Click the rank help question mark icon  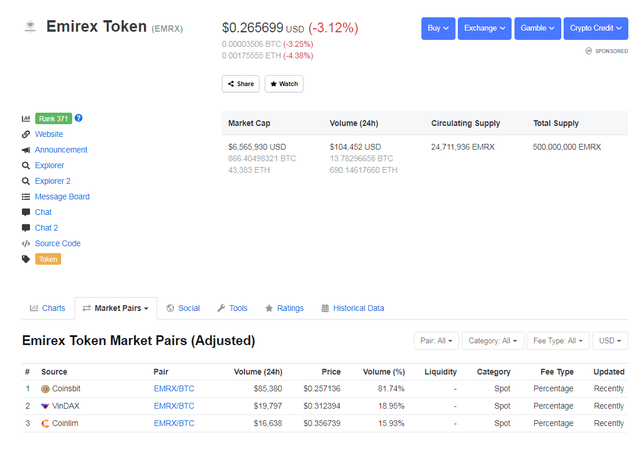[x=79, y=118]
